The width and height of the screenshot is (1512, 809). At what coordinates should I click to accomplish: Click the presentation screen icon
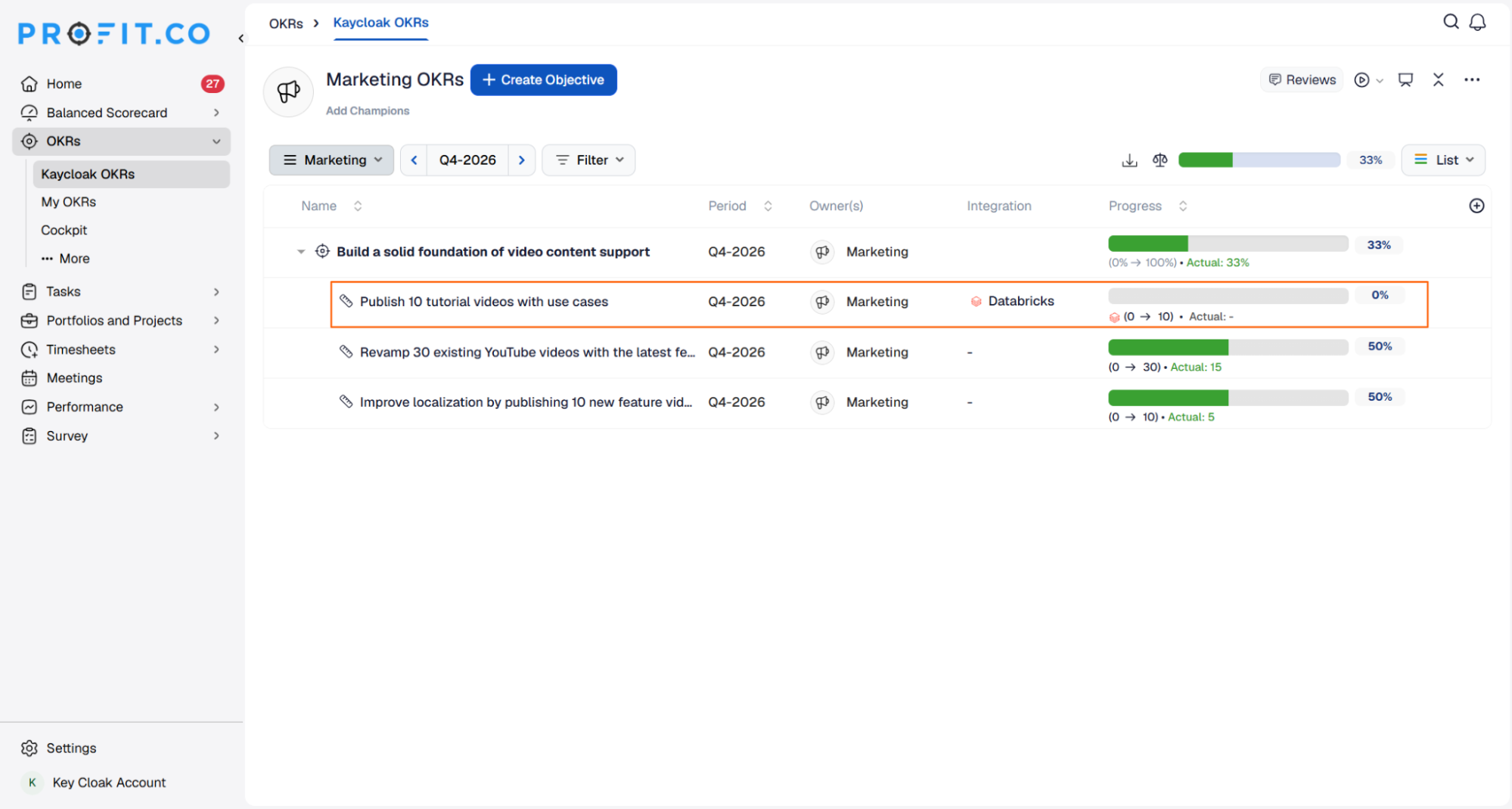coord(1405,79)
